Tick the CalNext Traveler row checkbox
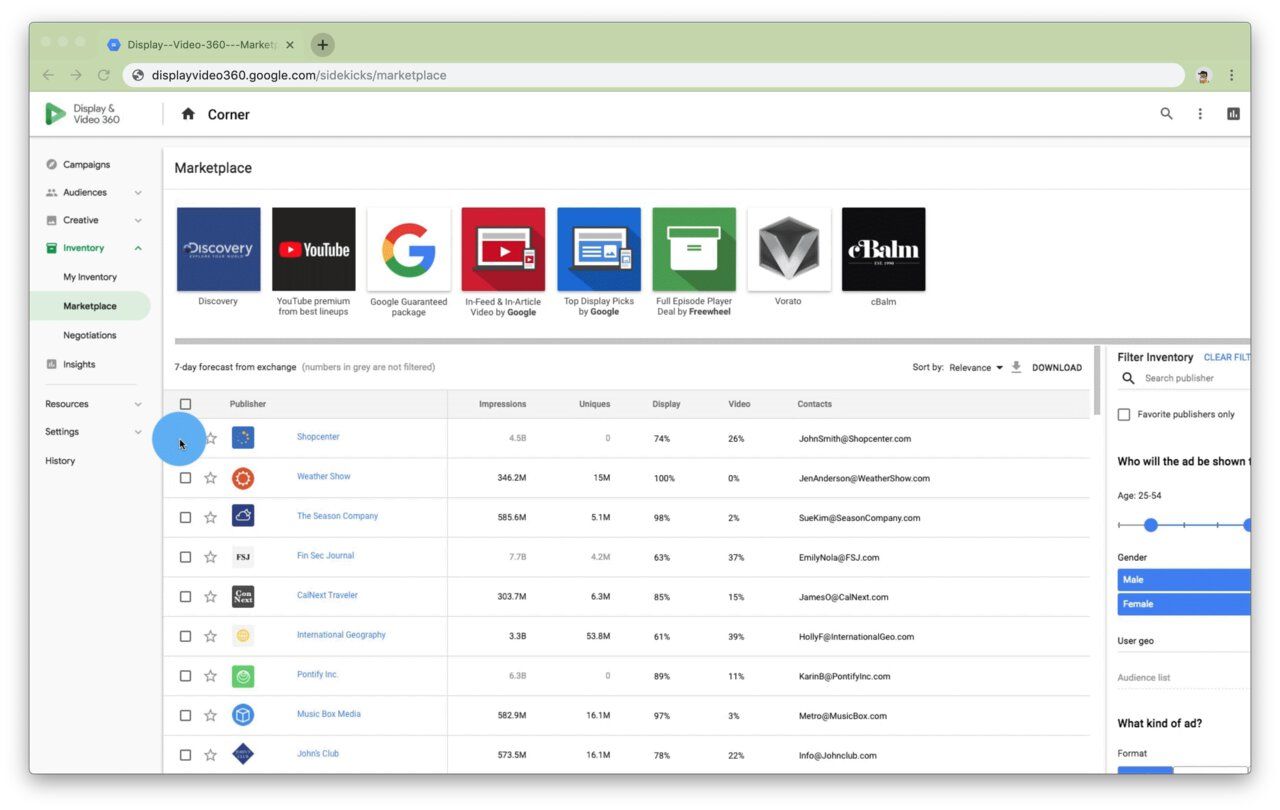 [185, 597]
